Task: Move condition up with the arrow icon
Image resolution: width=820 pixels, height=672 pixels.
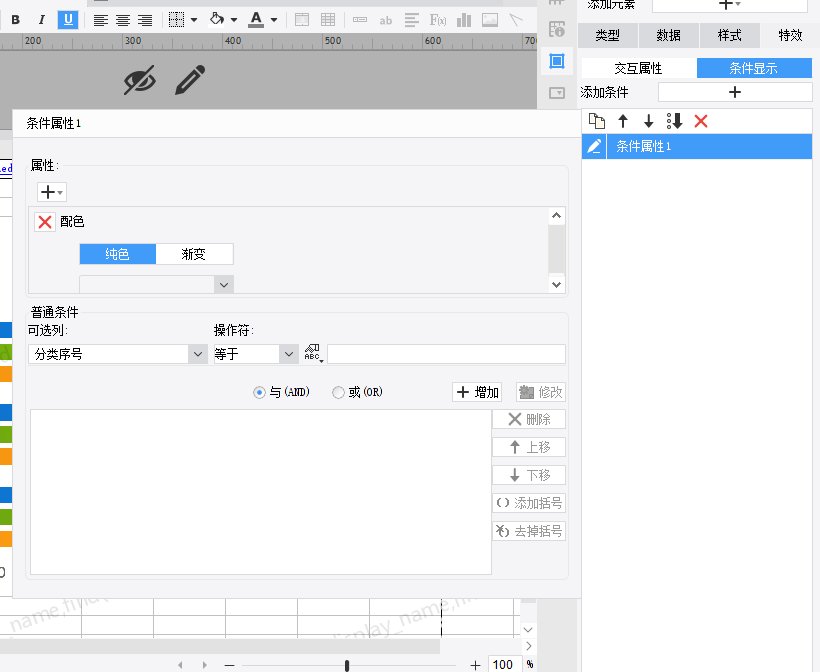Action: coord(623,121)
